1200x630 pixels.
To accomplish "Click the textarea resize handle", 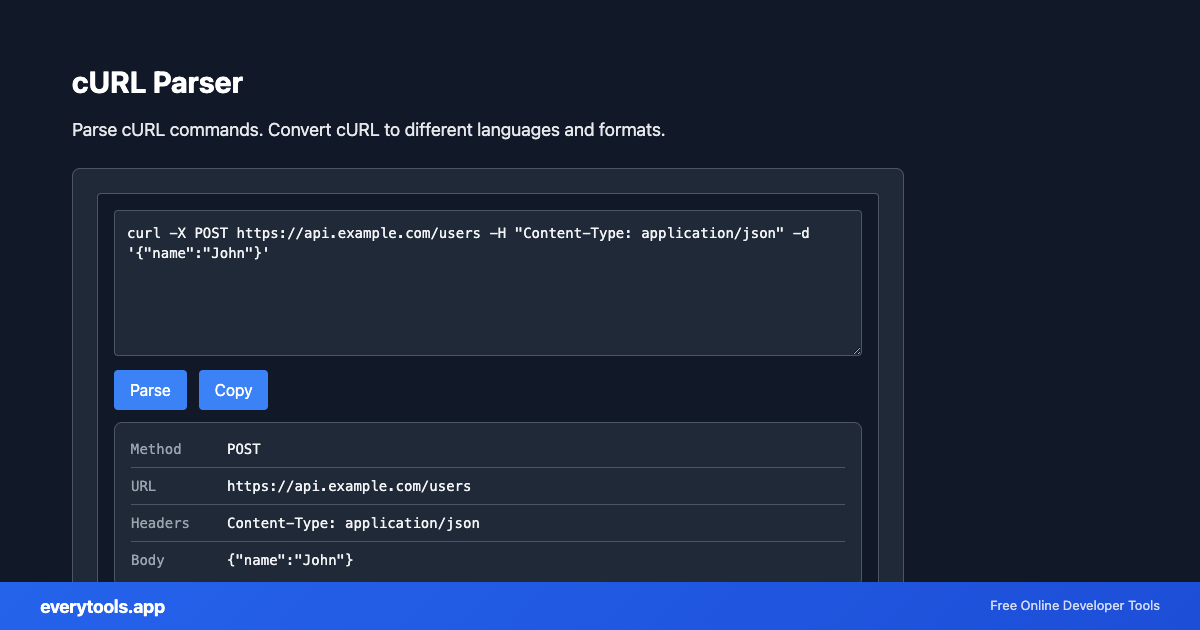I will coord(856,349).
